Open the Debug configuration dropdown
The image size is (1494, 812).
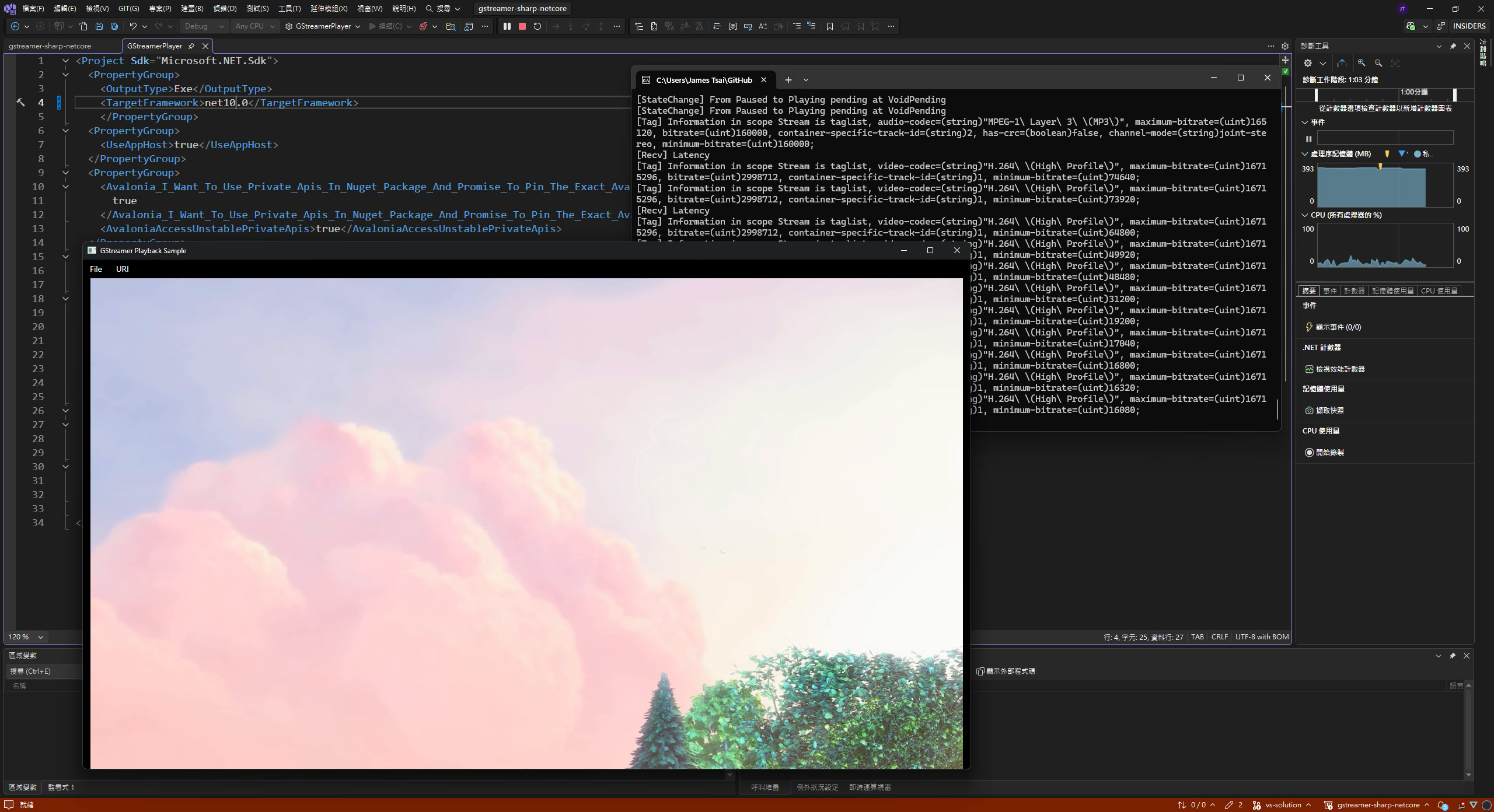click(221, 26)
